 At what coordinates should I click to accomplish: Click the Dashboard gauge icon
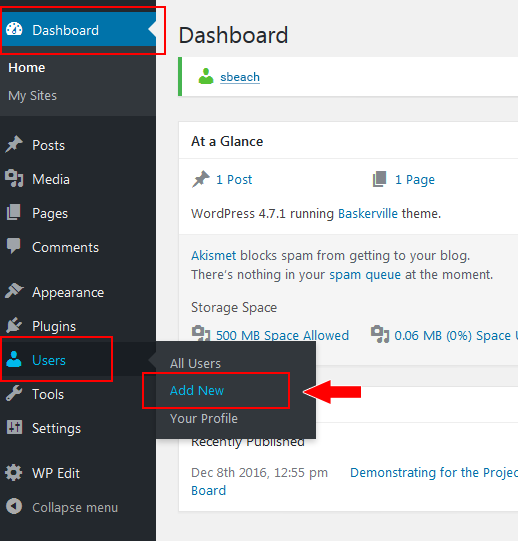(x=14, y=29)
